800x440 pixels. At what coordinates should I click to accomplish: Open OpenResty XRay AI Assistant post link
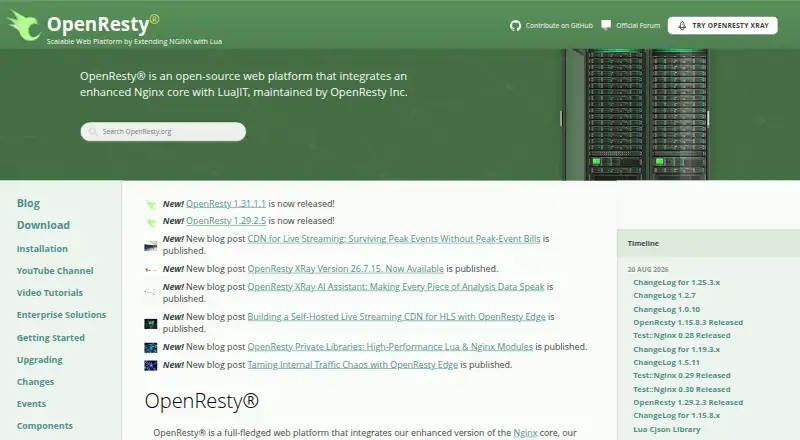[396, 287]
